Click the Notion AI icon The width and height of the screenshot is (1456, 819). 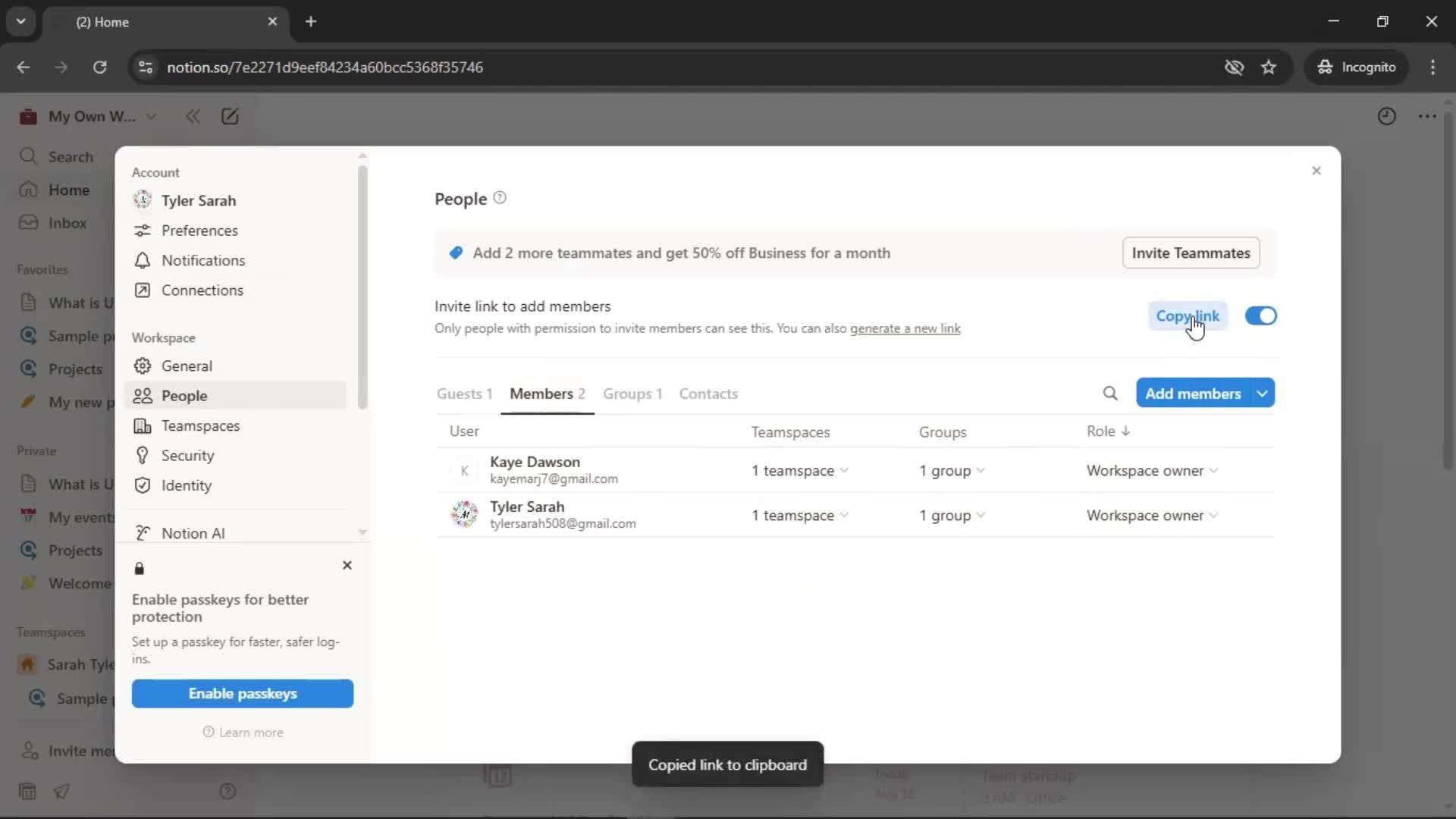[142, 533]
